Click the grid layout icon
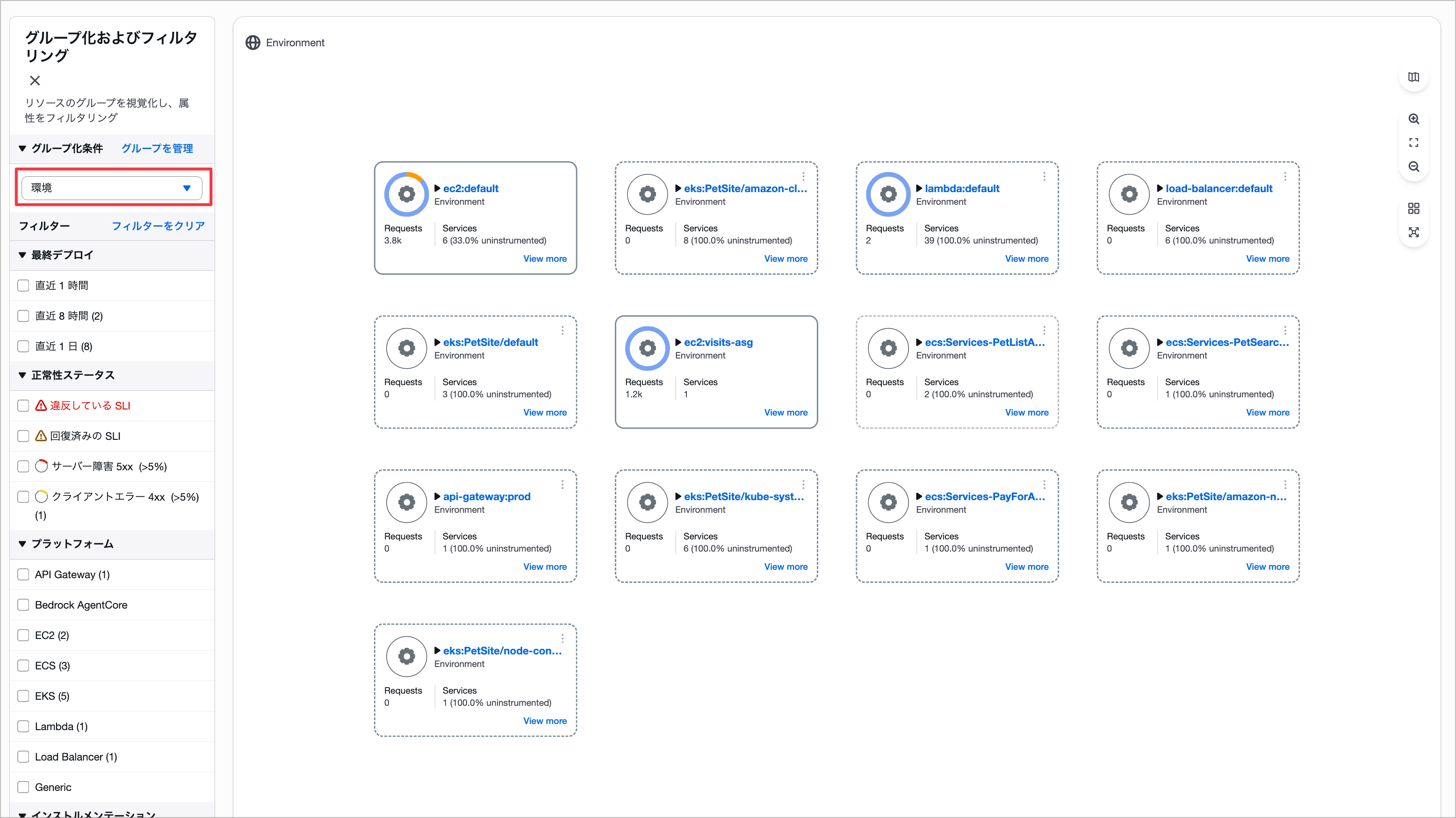 (1413, 208)
